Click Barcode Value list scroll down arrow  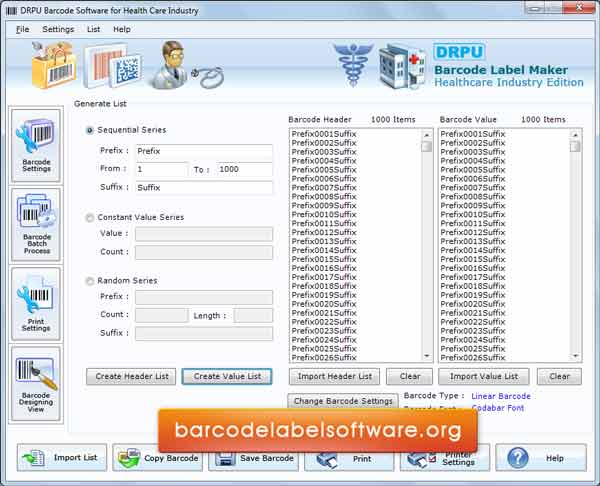click(x=575, y=356)
